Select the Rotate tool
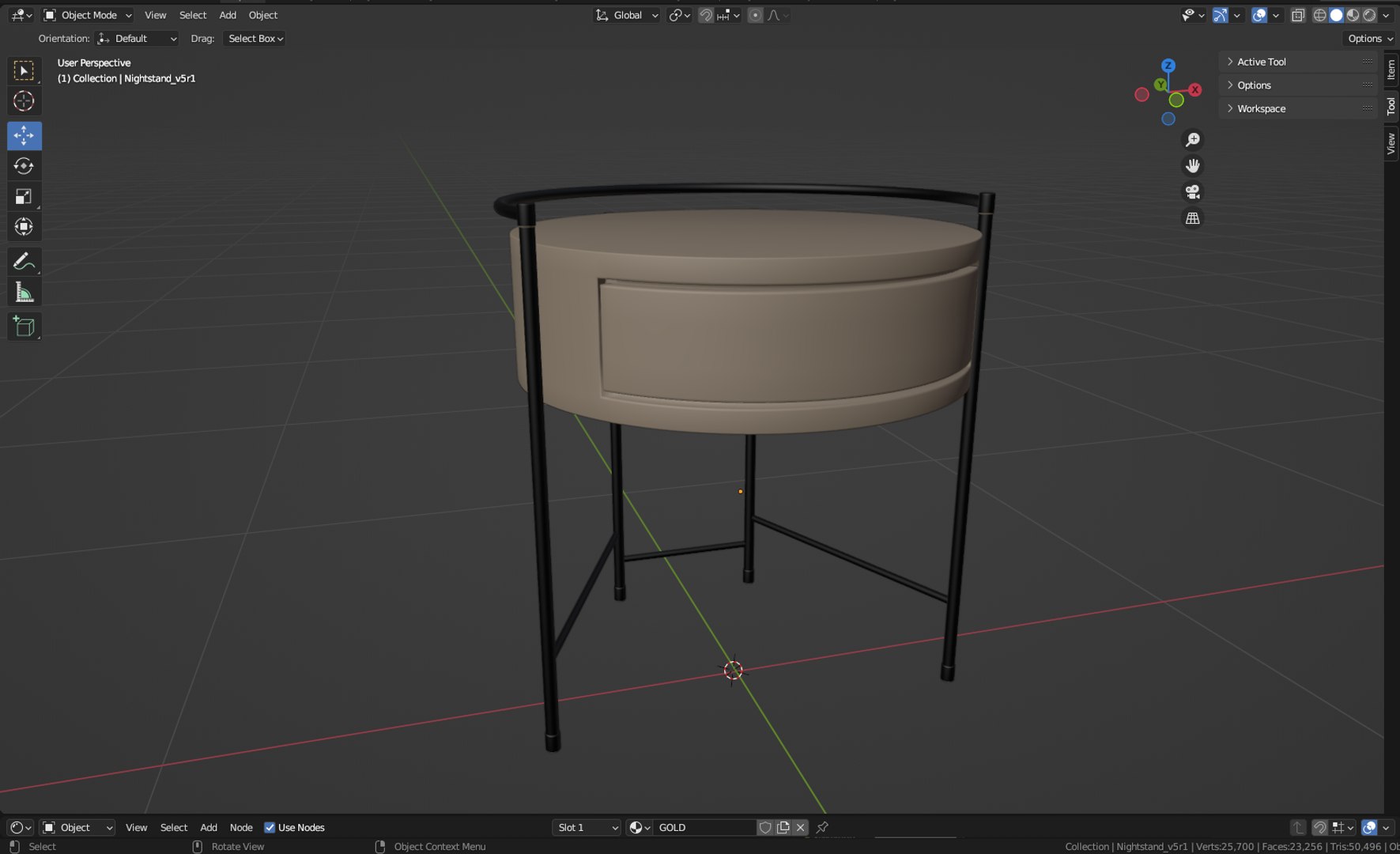Screen dimensions: 1400x854 pos(24,166)
